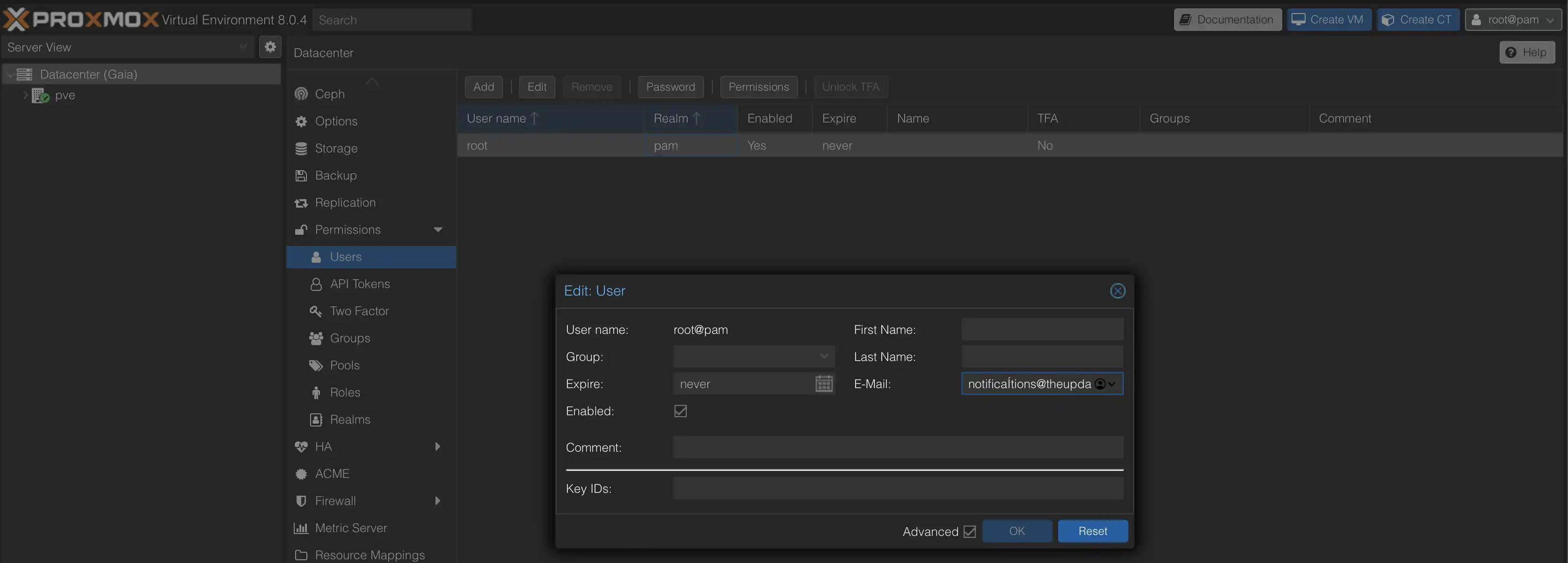Open the Server View settings gear
The image size is (1568, 563).
click(x=270, y=47)
